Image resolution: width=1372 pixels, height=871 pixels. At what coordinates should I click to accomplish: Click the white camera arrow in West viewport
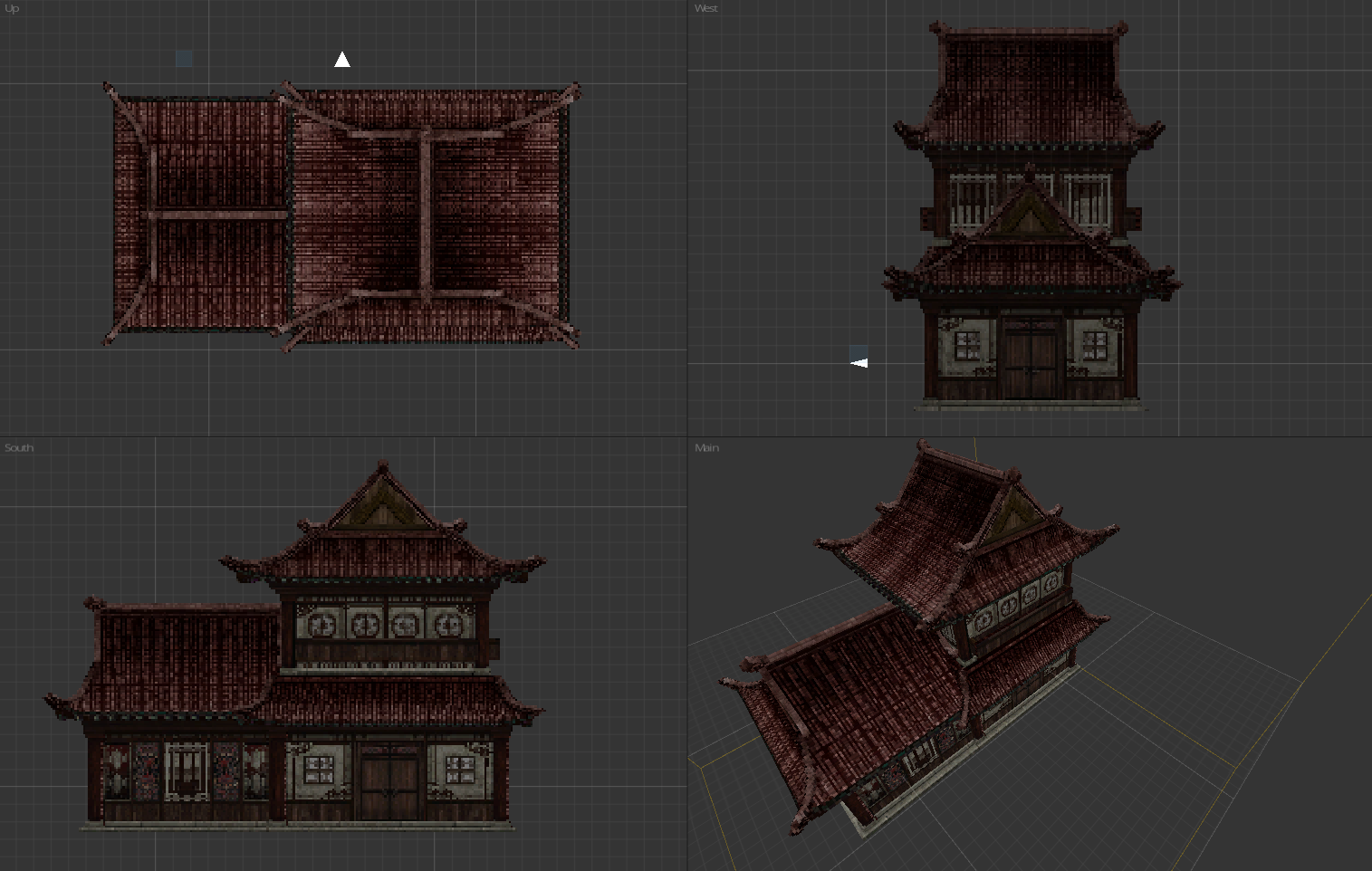pyautogui.click(x=859, y=363)
